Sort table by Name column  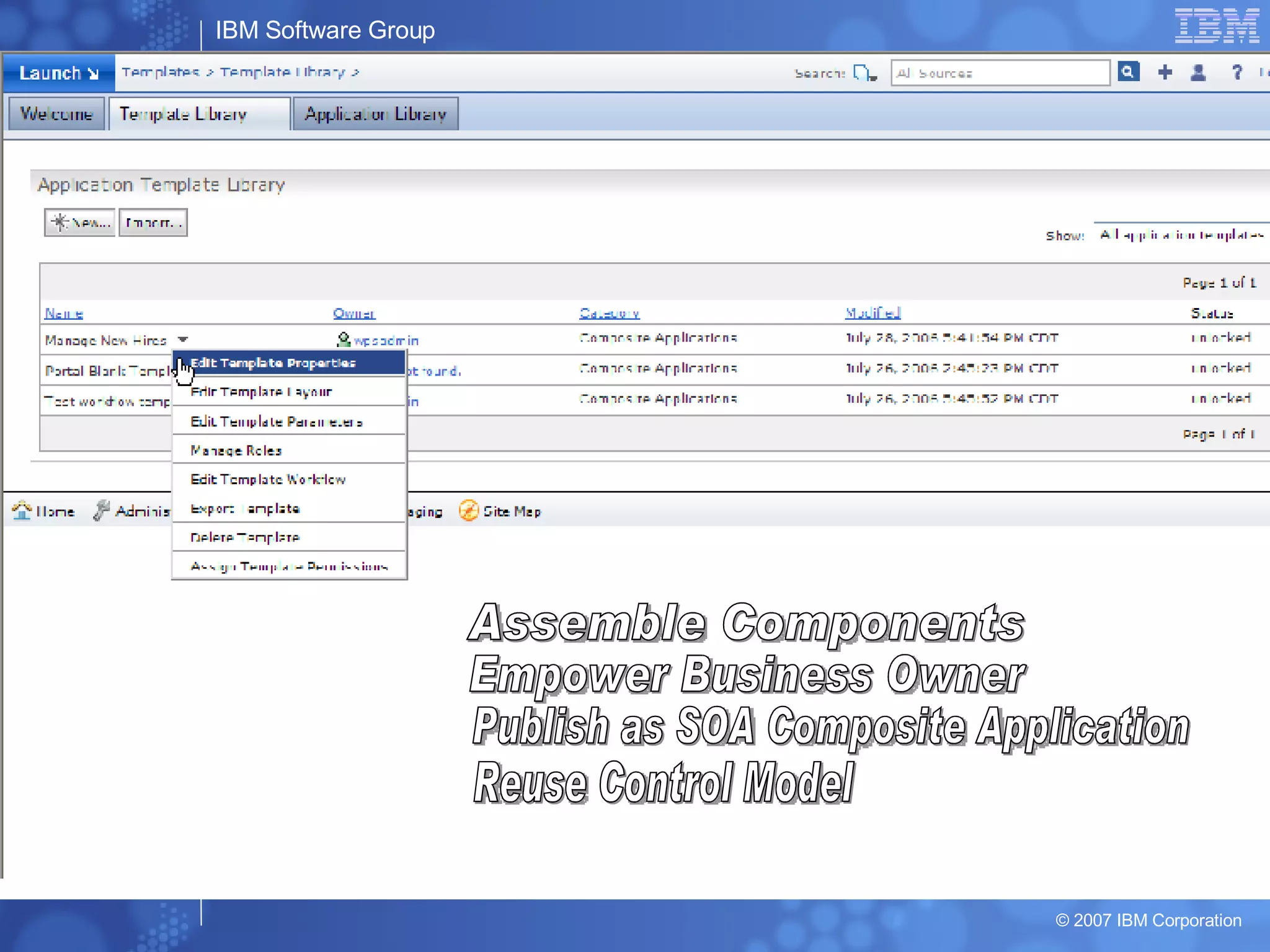[x=64, y=314]
